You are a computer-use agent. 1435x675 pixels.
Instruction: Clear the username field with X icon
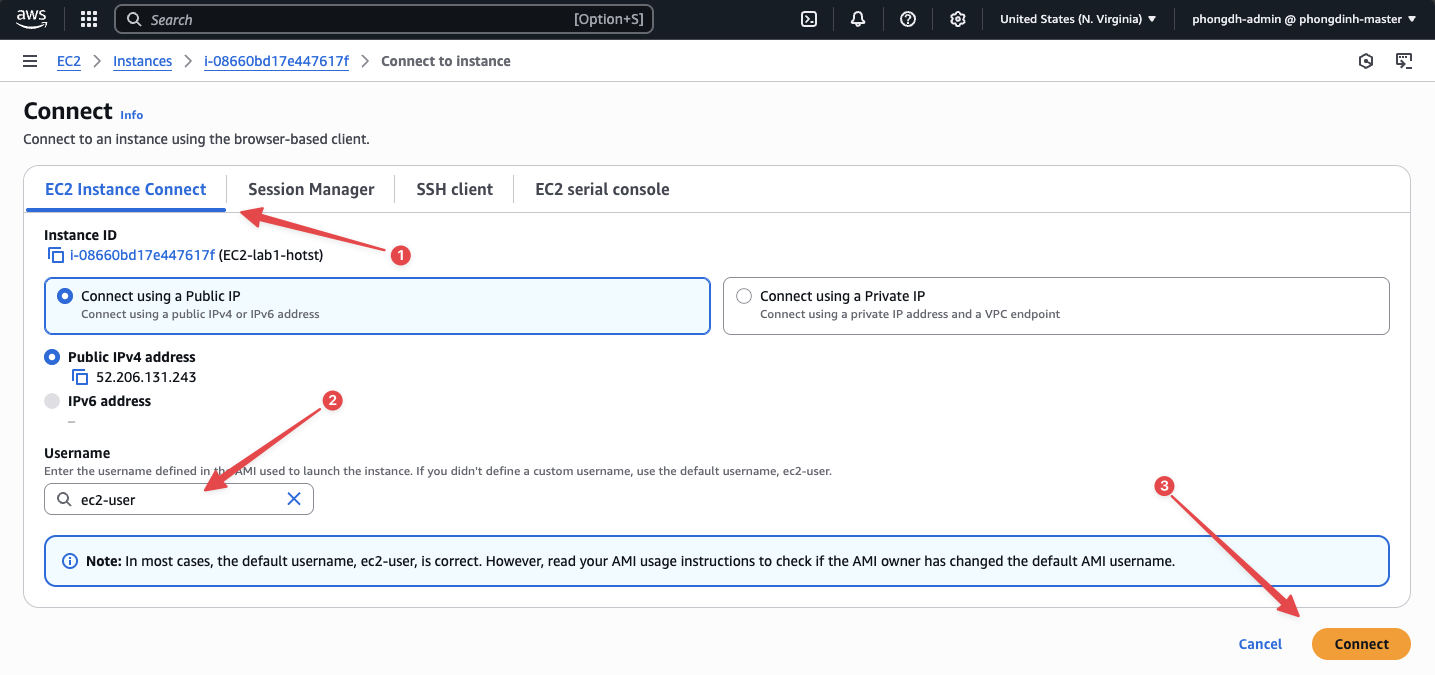point(294,499)
